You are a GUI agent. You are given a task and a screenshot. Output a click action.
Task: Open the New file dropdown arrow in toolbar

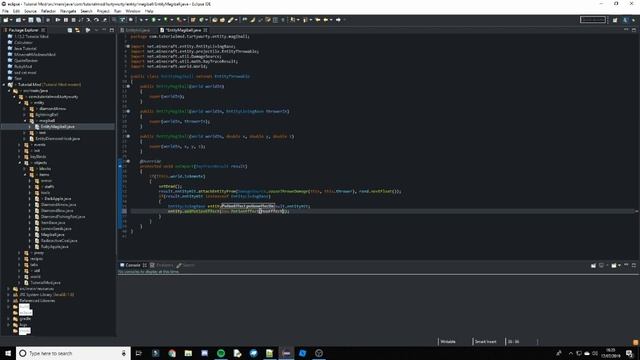pyautogui.click(x=11, y=20)
